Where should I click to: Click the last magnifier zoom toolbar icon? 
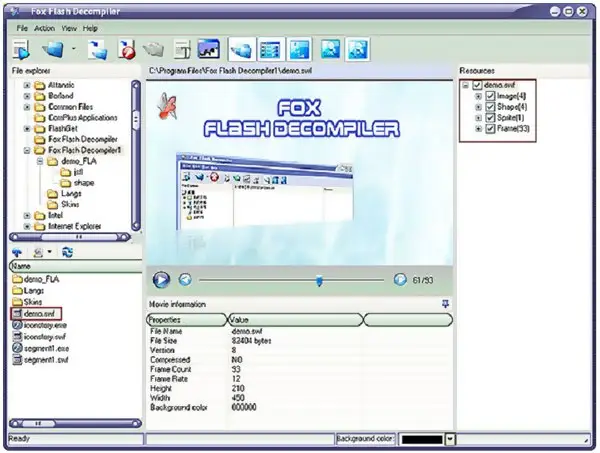357,49
